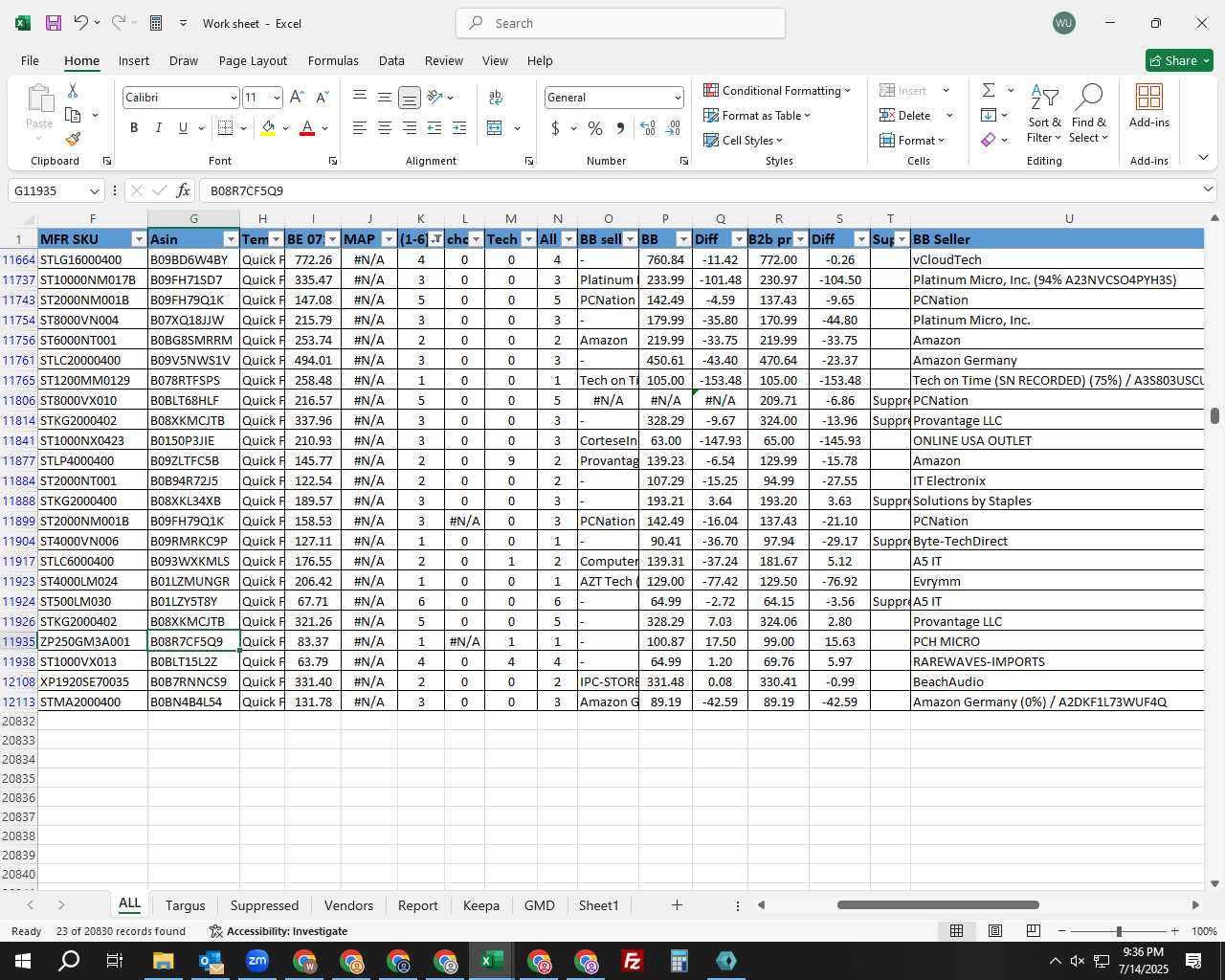Switch to the Targus sheet tab
Screen dimensions: 1225x980
coord(185,905)
